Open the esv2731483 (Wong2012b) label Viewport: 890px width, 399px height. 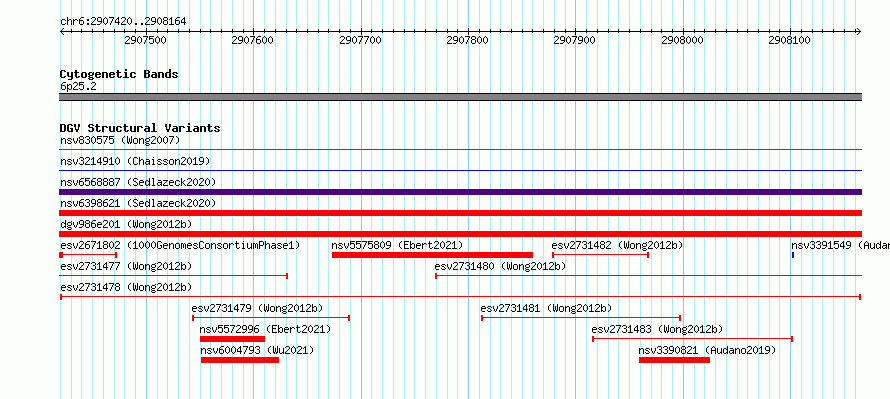[x=657, y=329]
